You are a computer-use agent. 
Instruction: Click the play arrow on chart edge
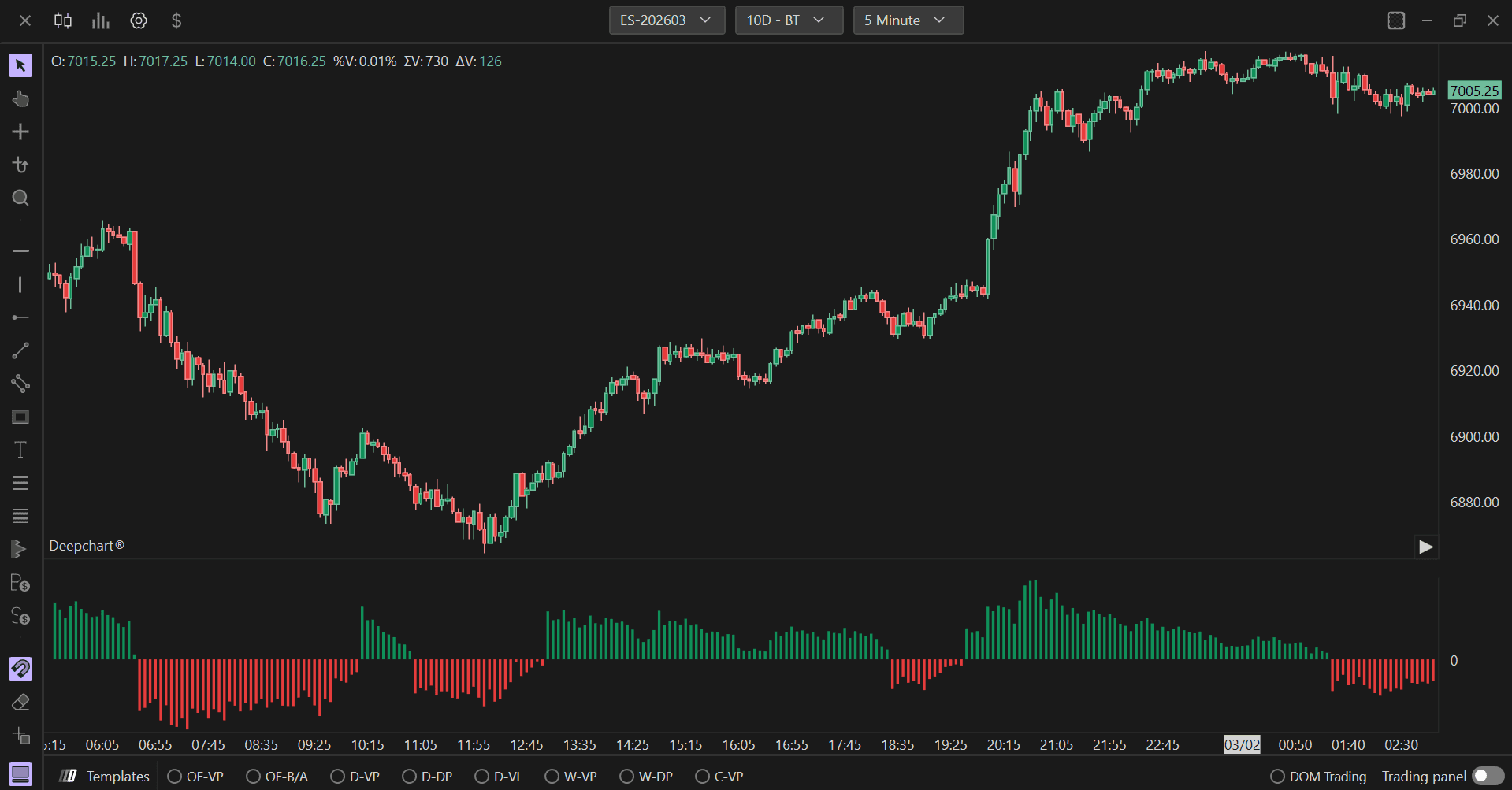coord(1426,547)
